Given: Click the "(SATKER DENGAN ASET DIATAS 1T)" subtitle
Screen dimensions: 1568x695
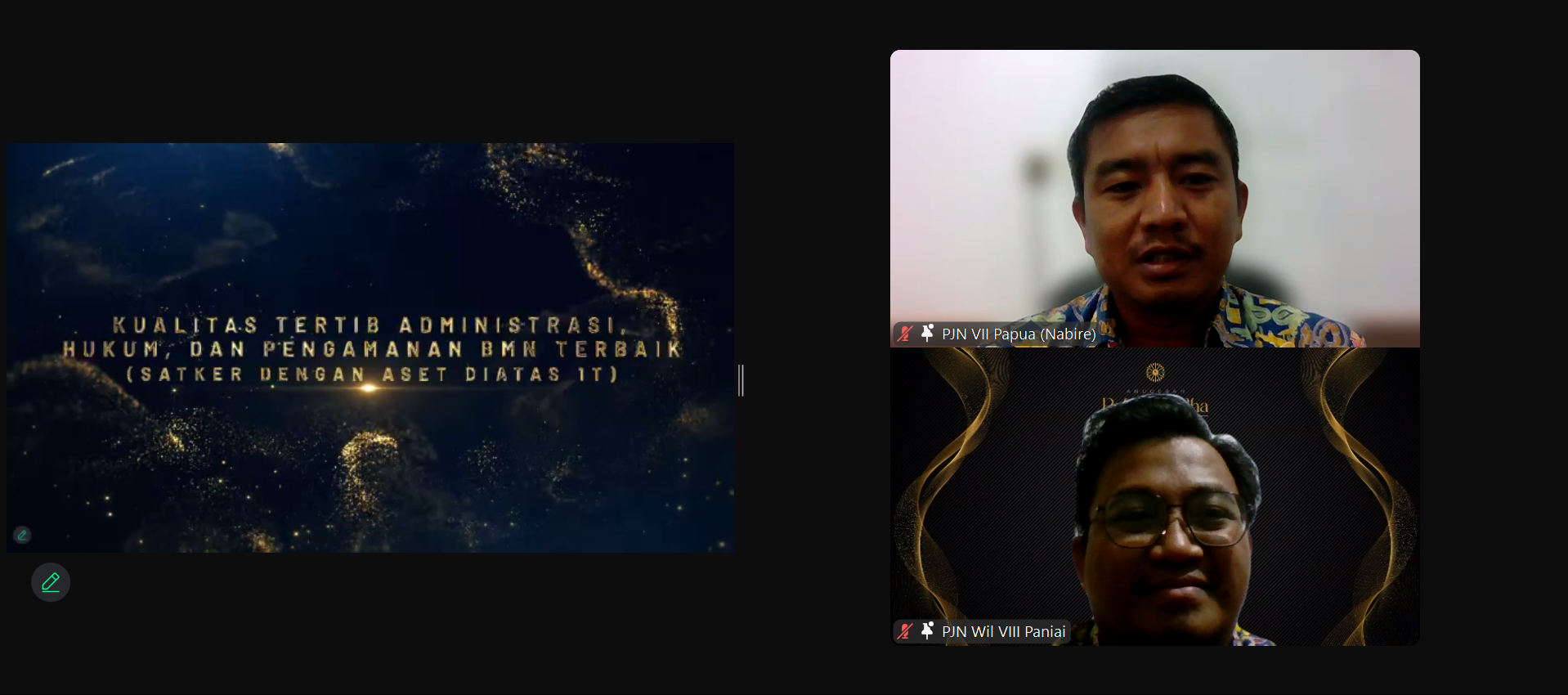Looking at the screenshot, I should (x=372, y=374).
